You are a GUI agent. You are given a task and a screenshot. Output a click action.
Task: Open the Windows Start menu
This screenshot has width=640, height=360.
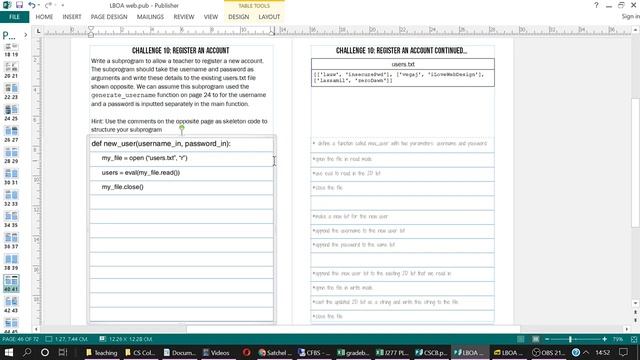coord(9,352)
